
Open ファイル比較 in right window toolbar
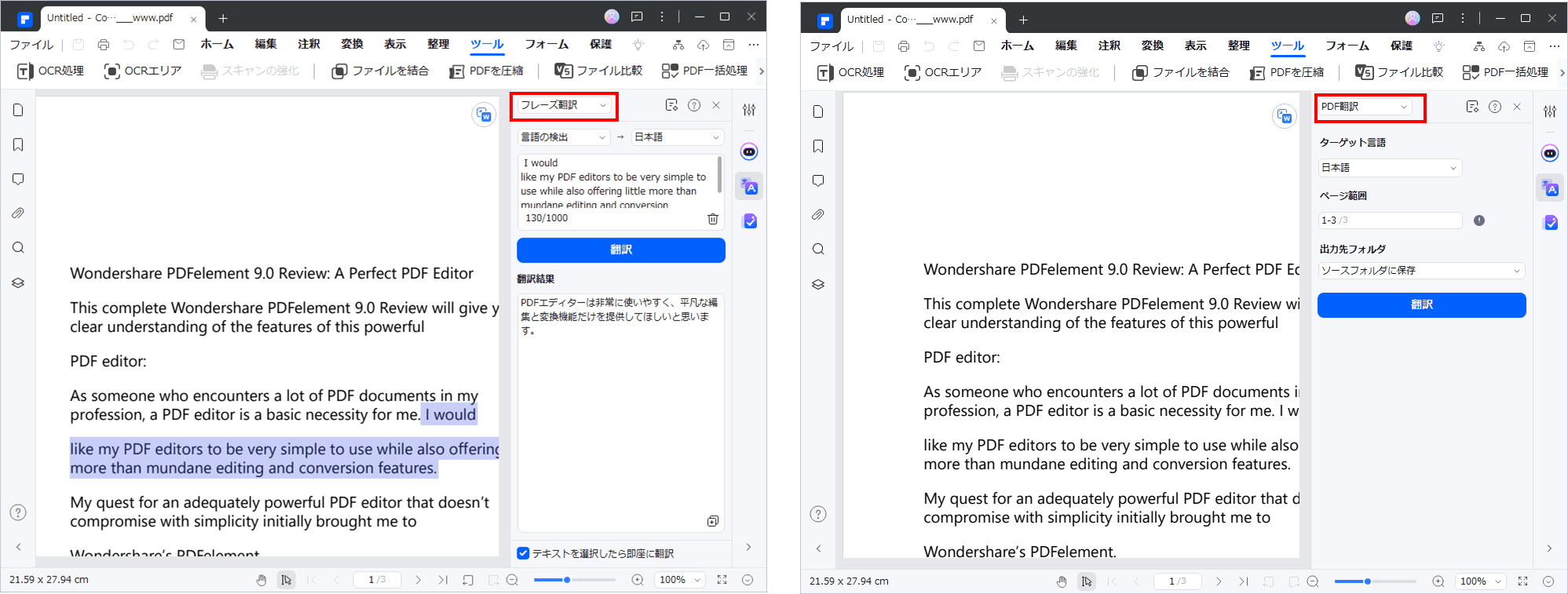click(x=1399, y=72)
